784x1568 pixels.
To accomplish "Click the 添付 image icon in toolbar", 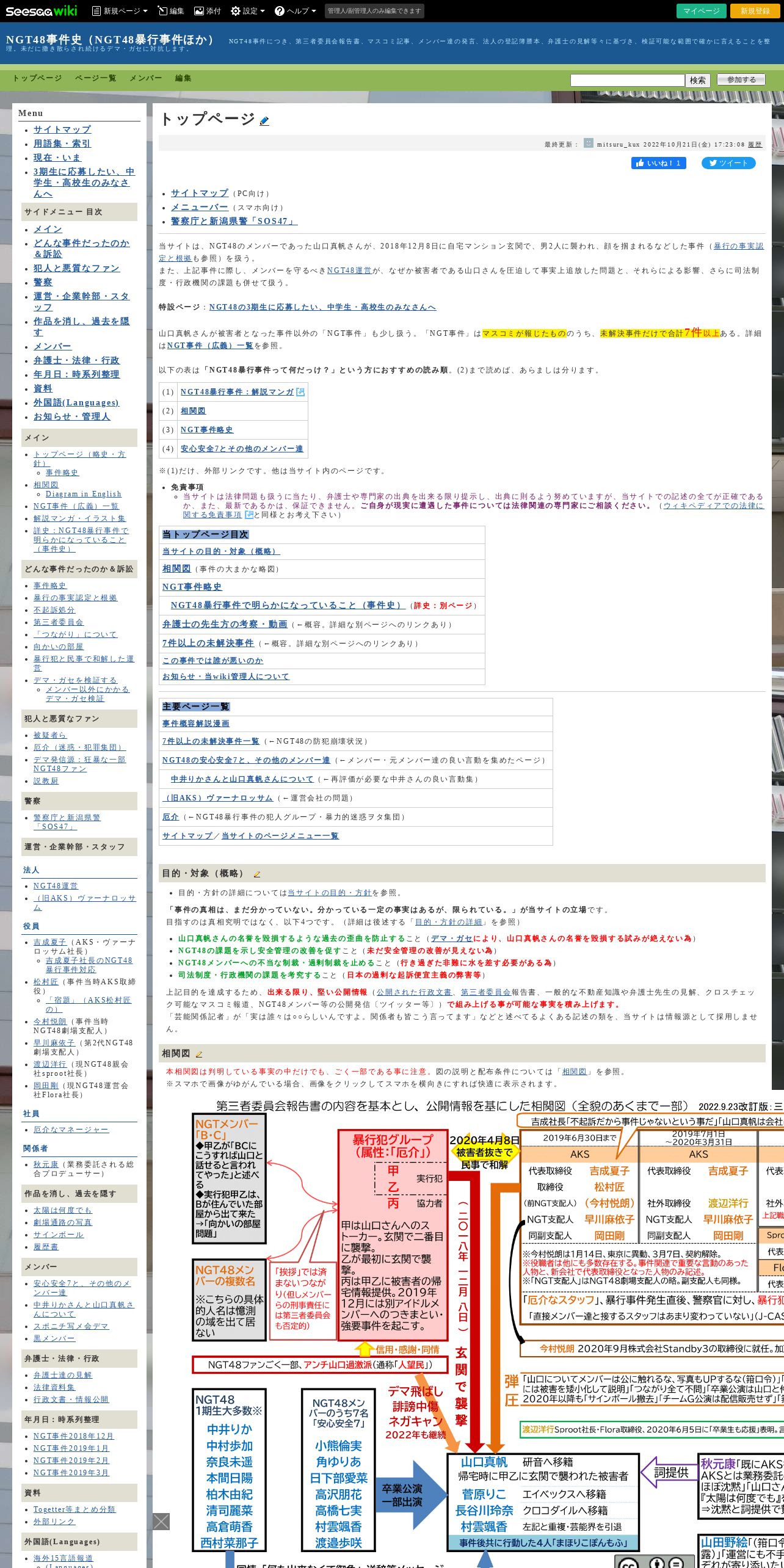I will point(208,11).
